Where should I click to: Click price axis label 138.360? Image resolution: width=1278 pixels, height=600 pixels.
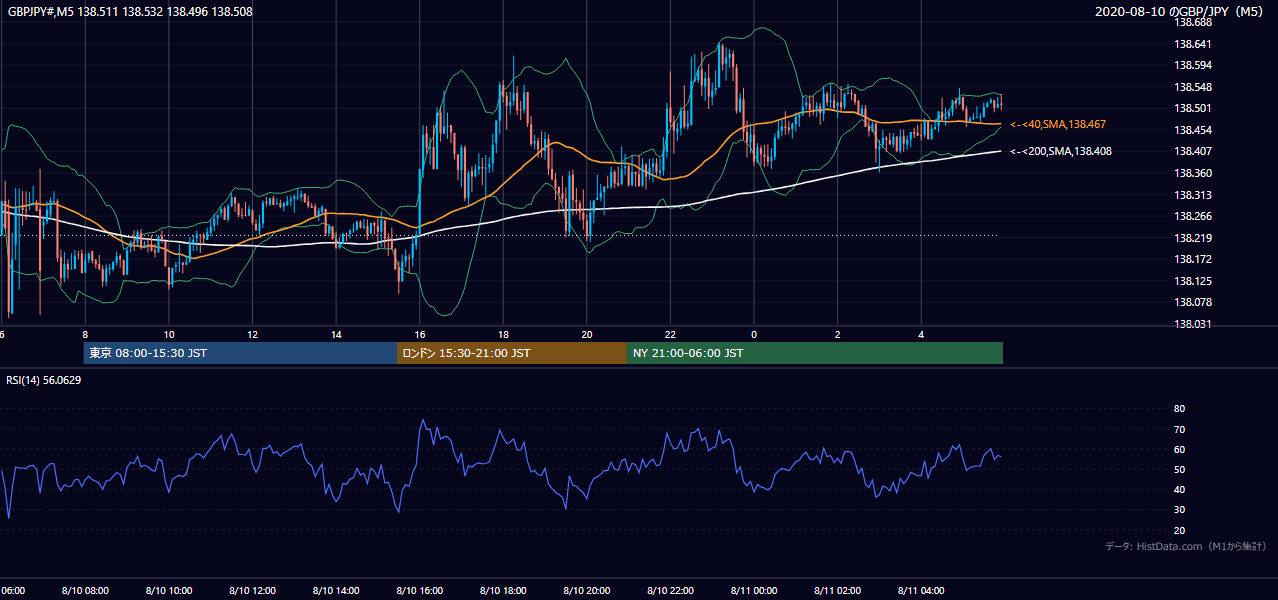pyautogui.click(x=1194, y=174)
